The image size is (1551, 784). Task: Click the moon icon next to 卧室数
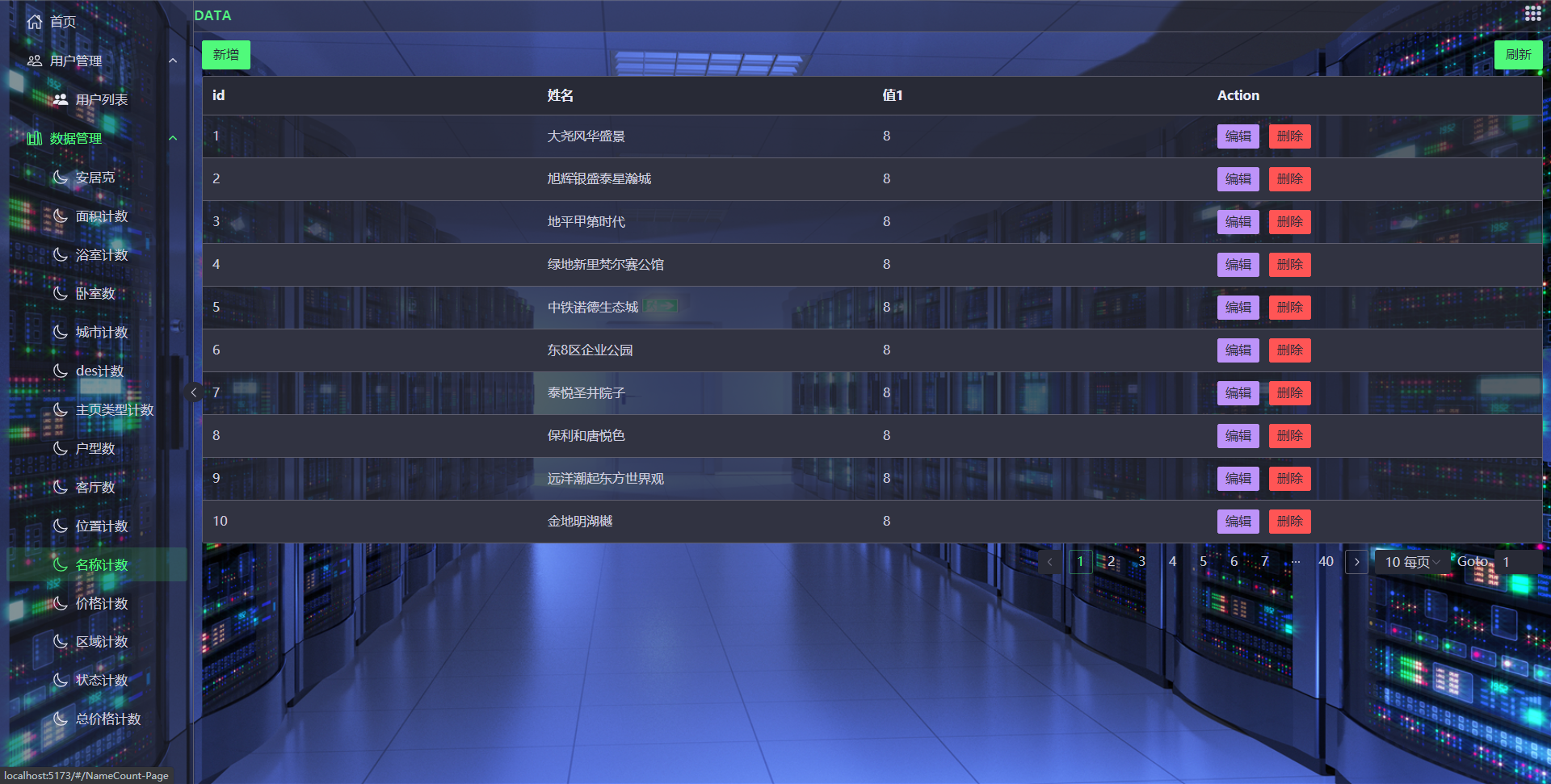pyautogui.click(x=61, y=293)
